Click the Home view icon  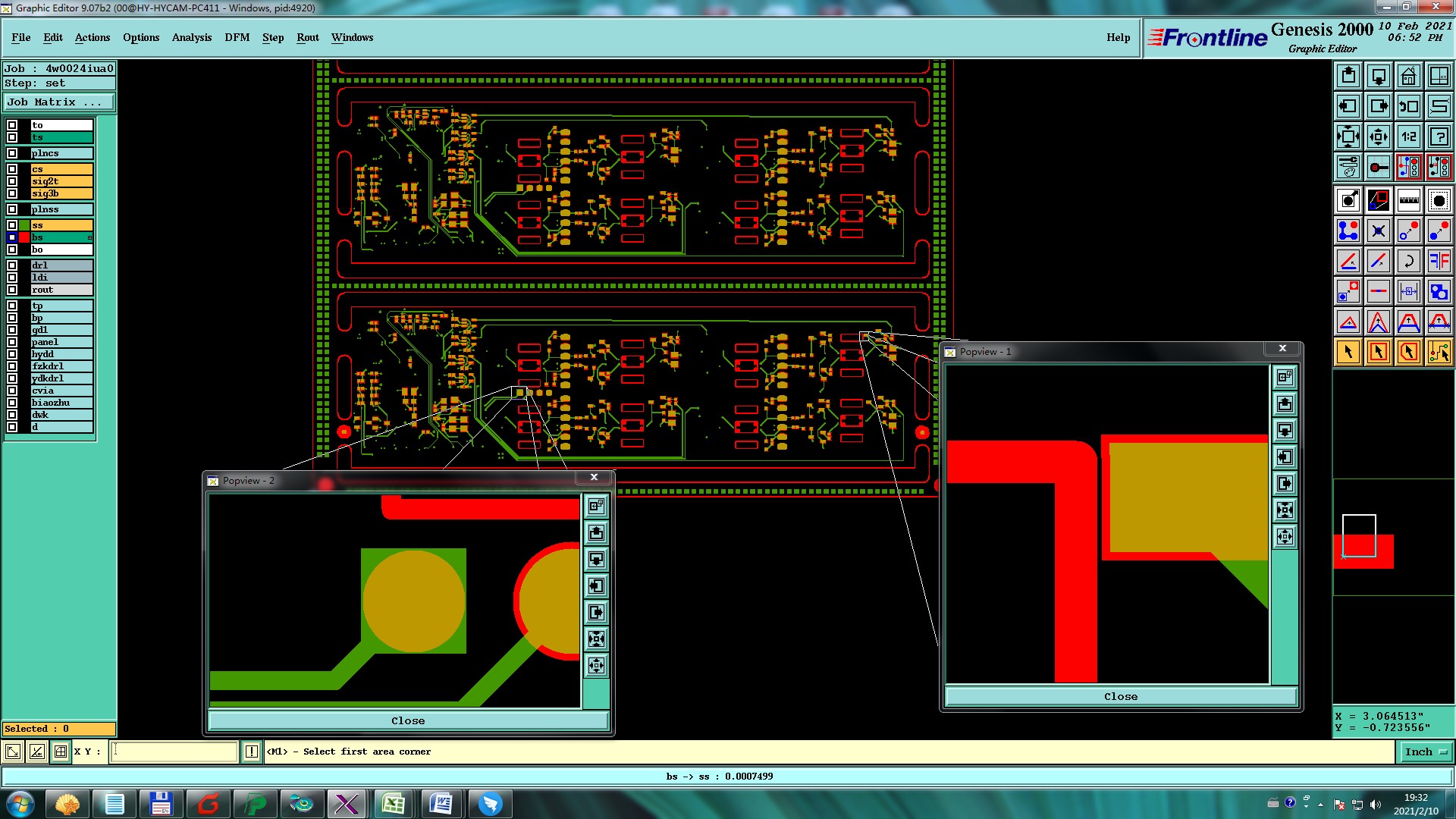(1408, 76)
